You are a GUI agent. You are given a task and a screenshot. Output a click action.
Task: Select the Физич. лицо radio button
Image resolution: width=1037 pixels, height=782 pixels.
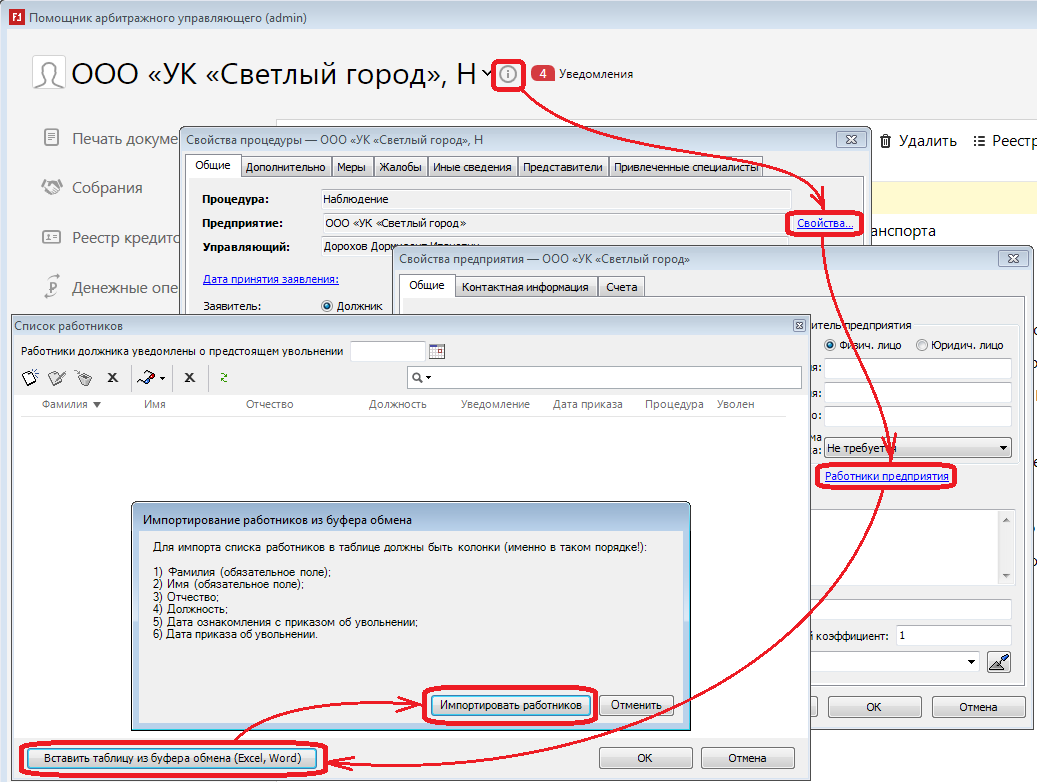coord(829,345)
